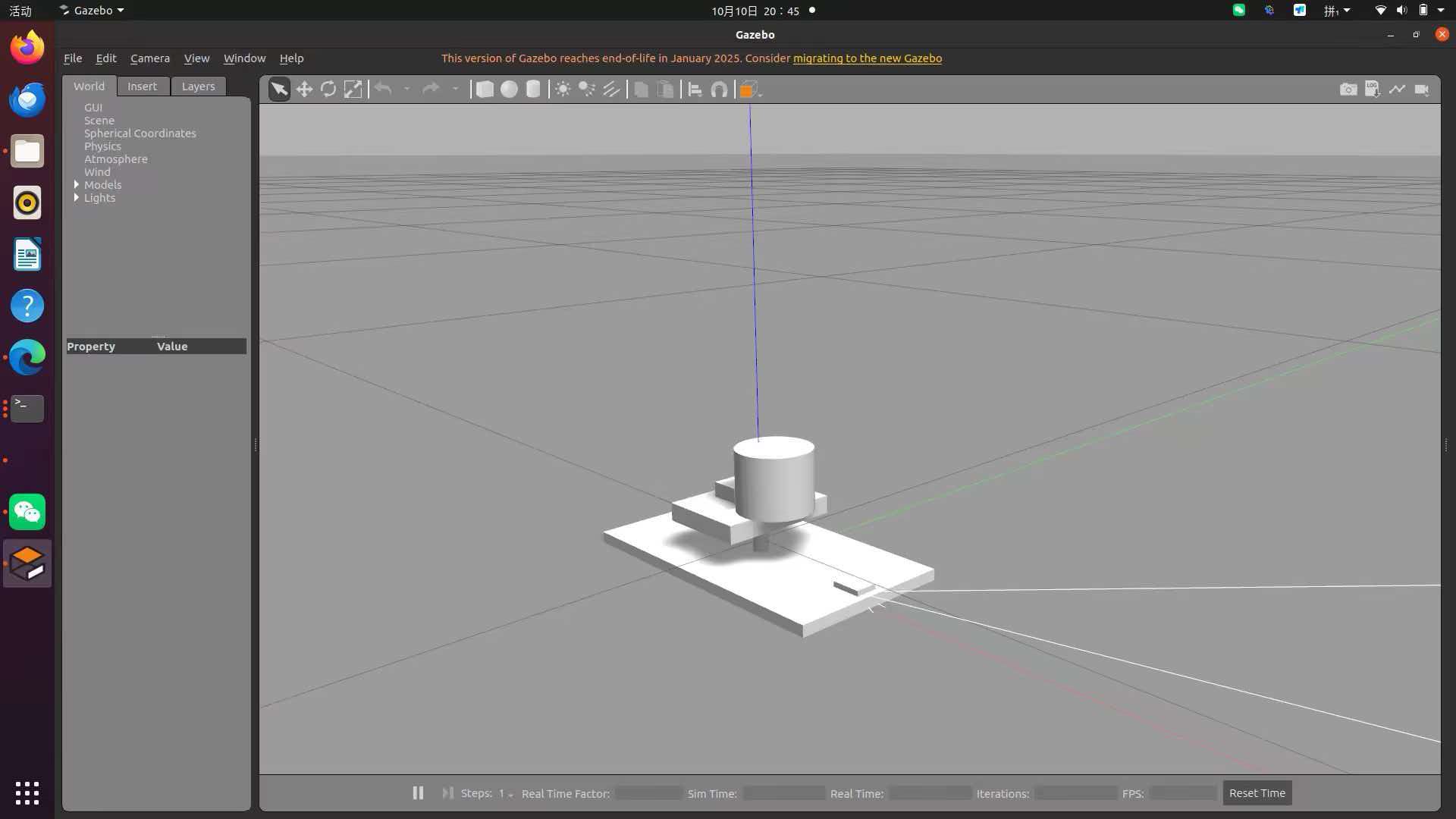Open the Camera menu
The height and width of the screenshot is (819, 1456).
coord(150,58)
